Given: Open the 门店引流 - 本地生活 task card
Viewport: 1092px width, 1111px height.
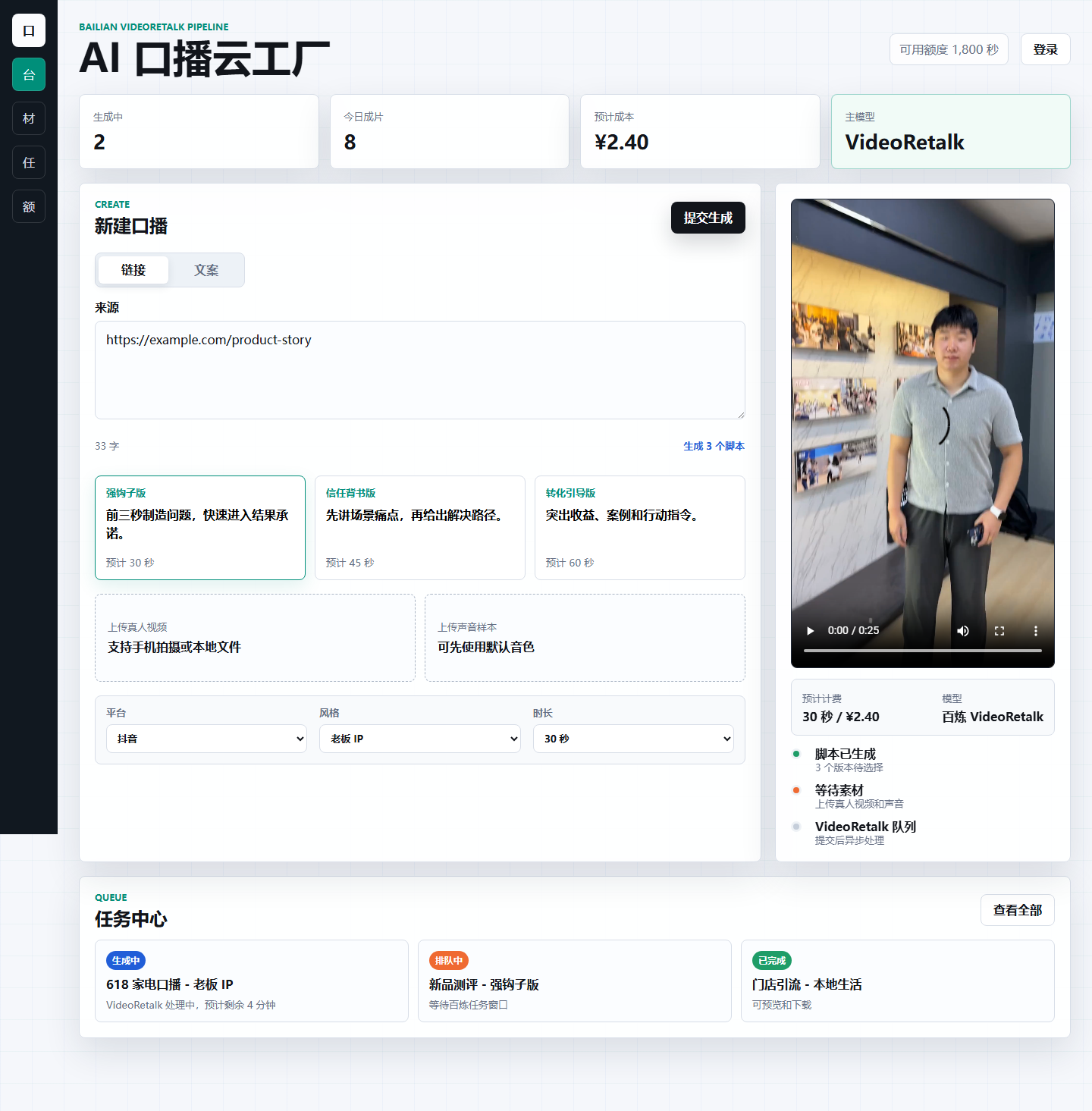Looking at the screenshot, I should [898, 981].
